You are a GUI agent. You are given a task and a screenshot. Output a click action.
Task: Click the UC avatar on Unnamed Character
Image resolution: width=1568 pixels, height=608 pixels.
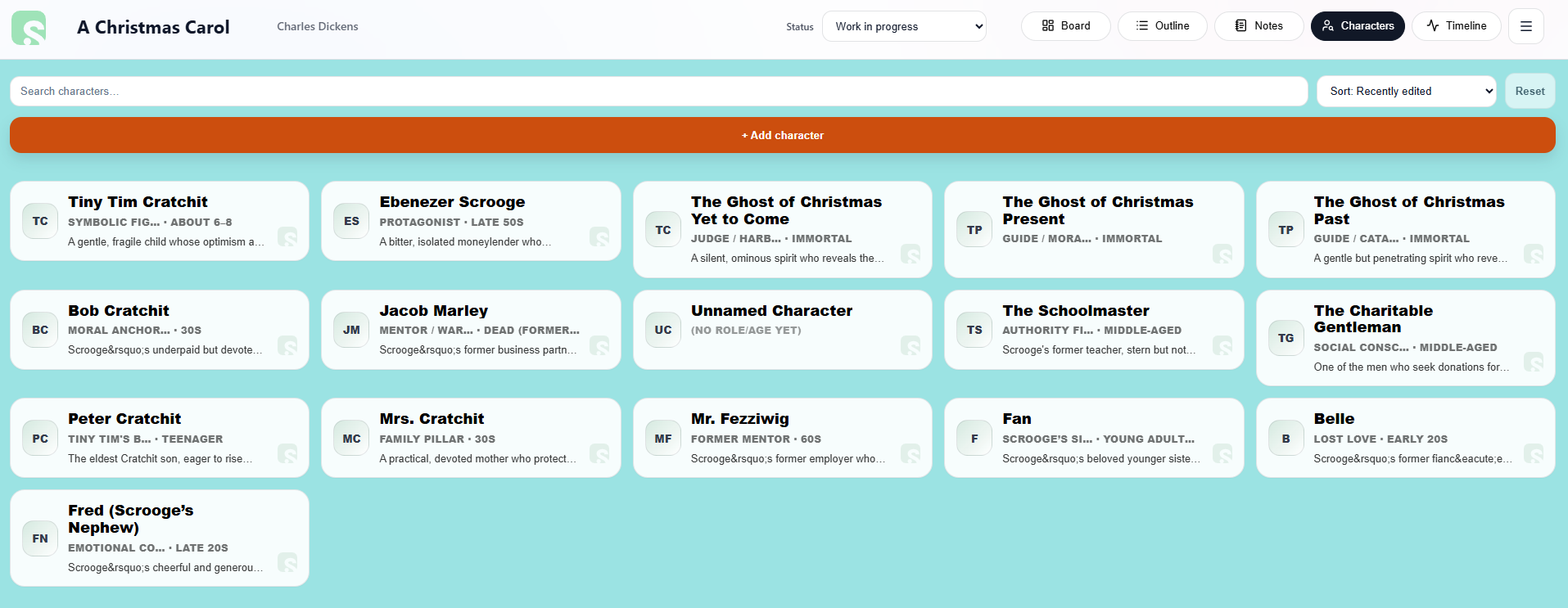pyautogui.click(x=662, y=330)
